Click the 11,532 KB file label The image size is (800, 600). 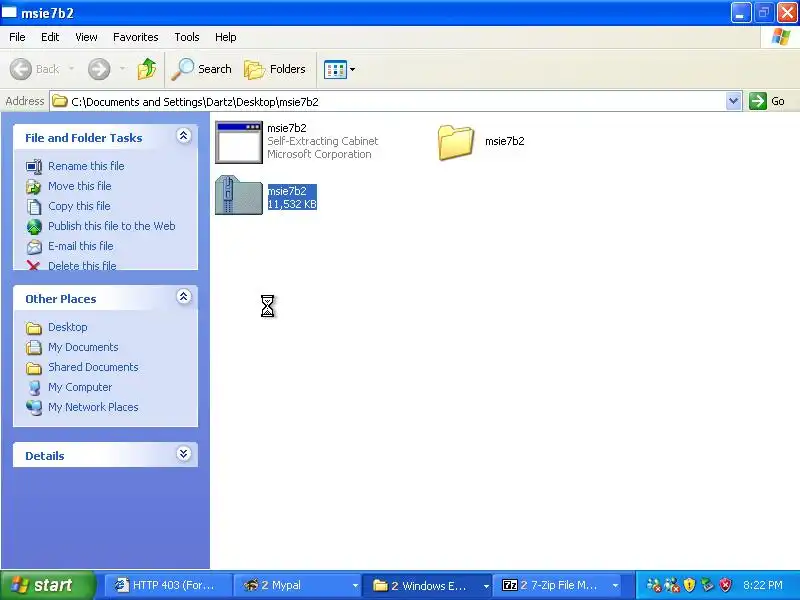(292, 204)
